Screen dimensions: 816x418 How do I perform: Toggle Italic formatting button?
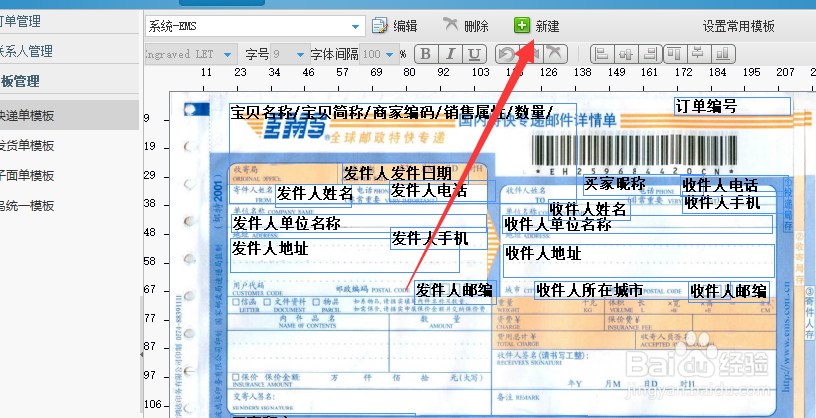point(450,54)
